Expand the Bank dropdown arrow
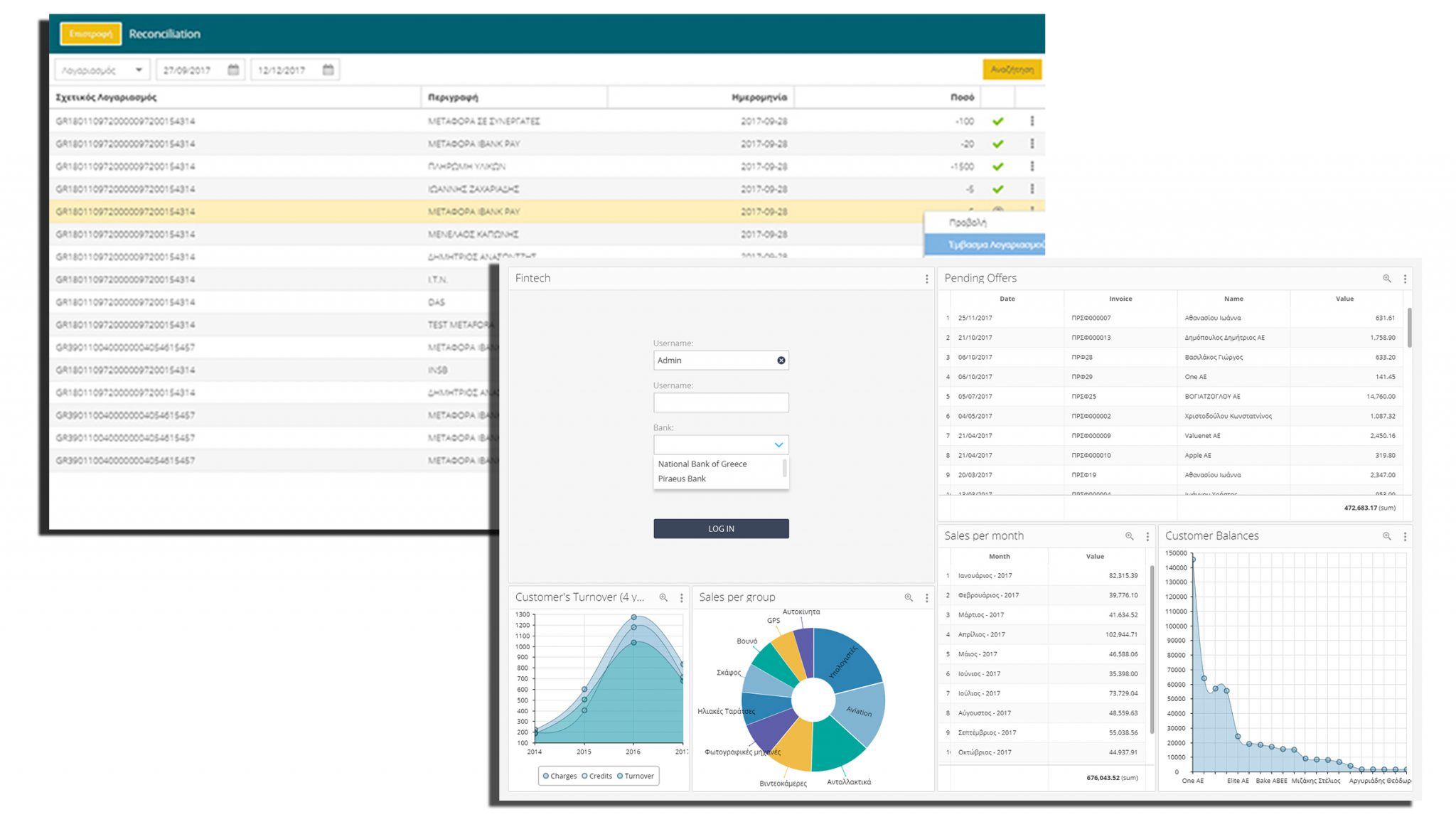This screenshot has height=817, width=1456. (778, 445)
